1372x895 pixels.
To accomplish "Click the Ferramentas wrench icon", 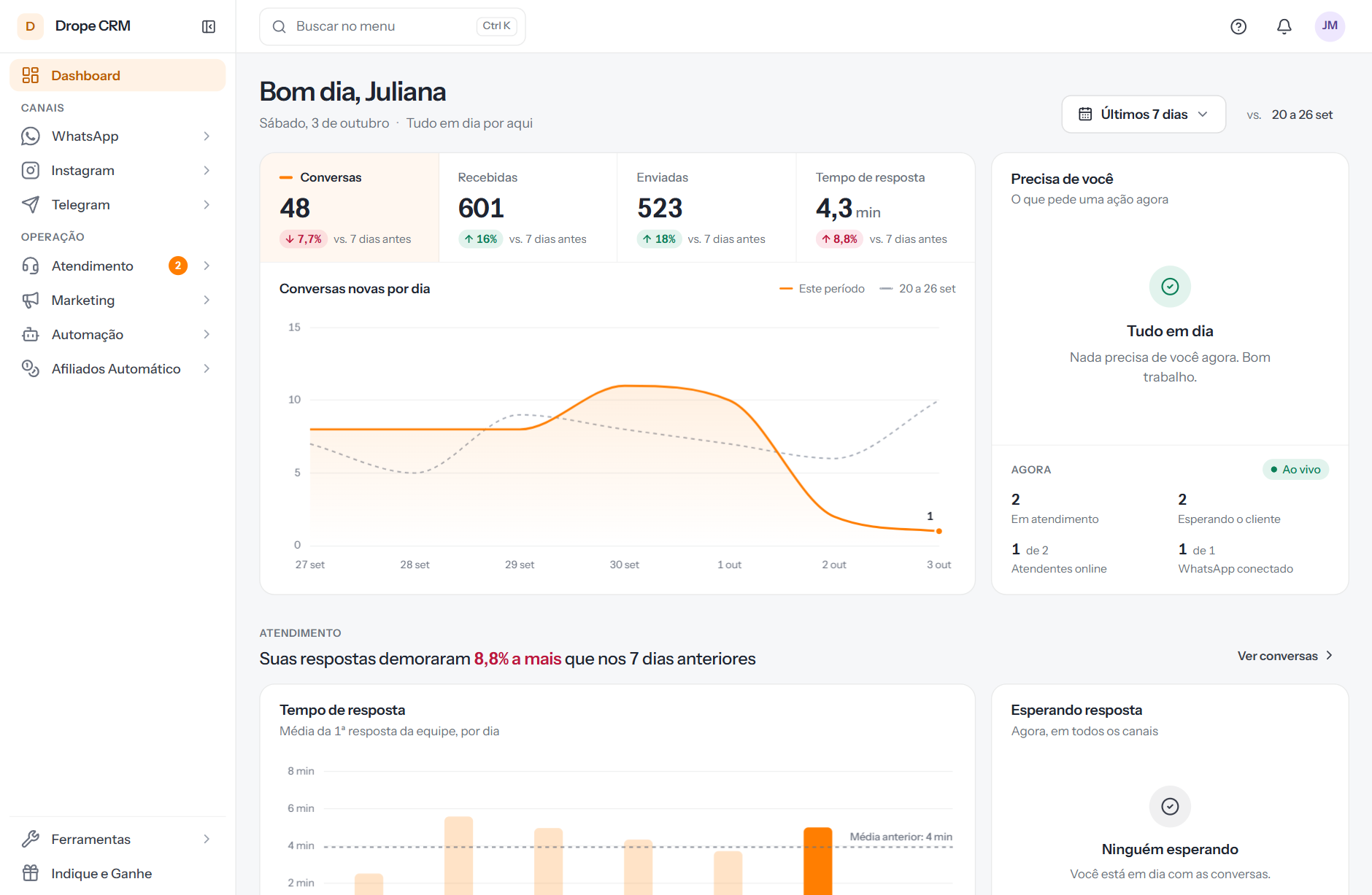I will (31, 839).
